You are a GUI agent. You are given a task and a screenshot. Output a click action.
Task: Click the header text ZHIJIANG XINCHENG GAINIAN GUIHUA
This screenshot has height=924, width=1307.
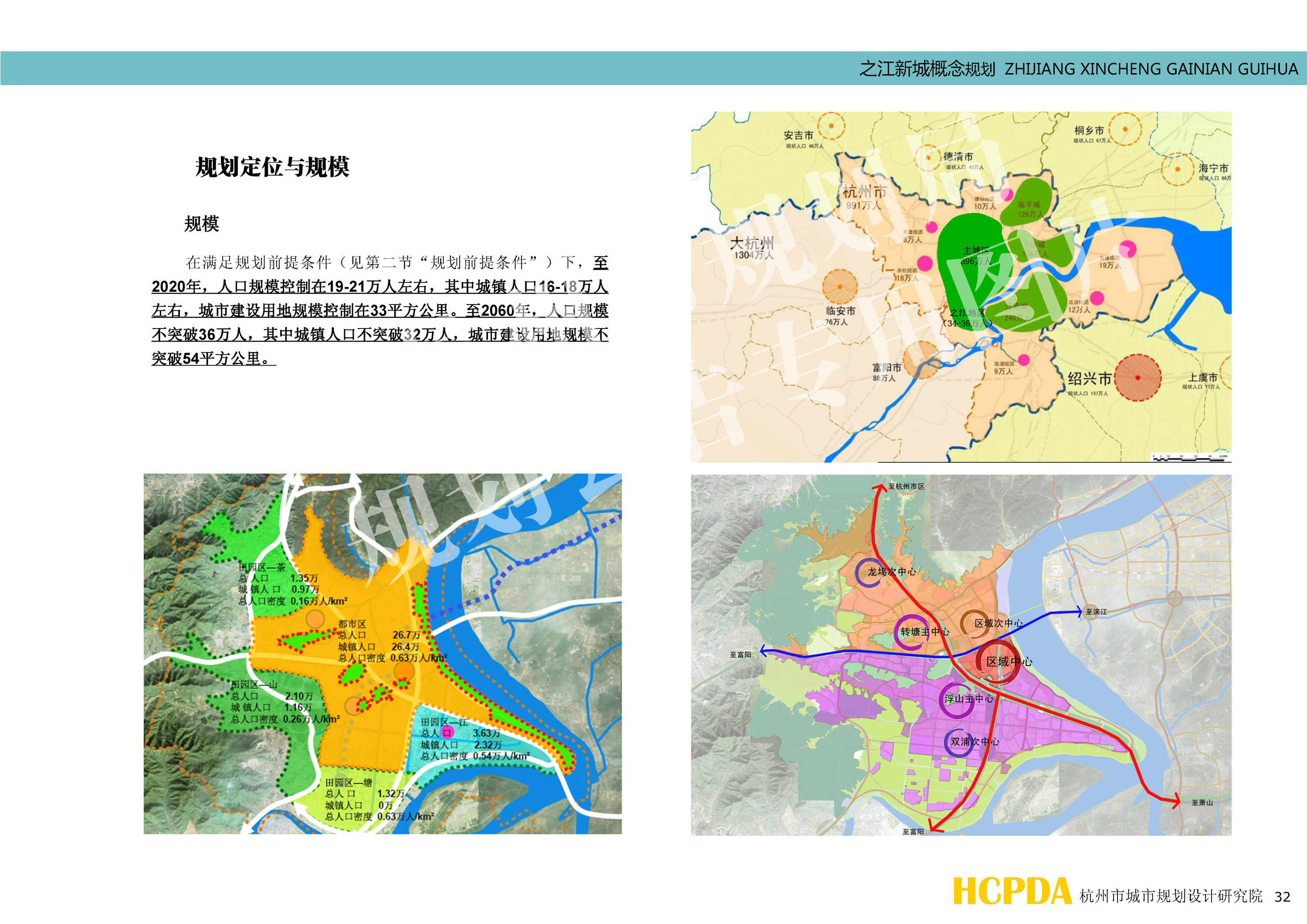coord(1151,69)
